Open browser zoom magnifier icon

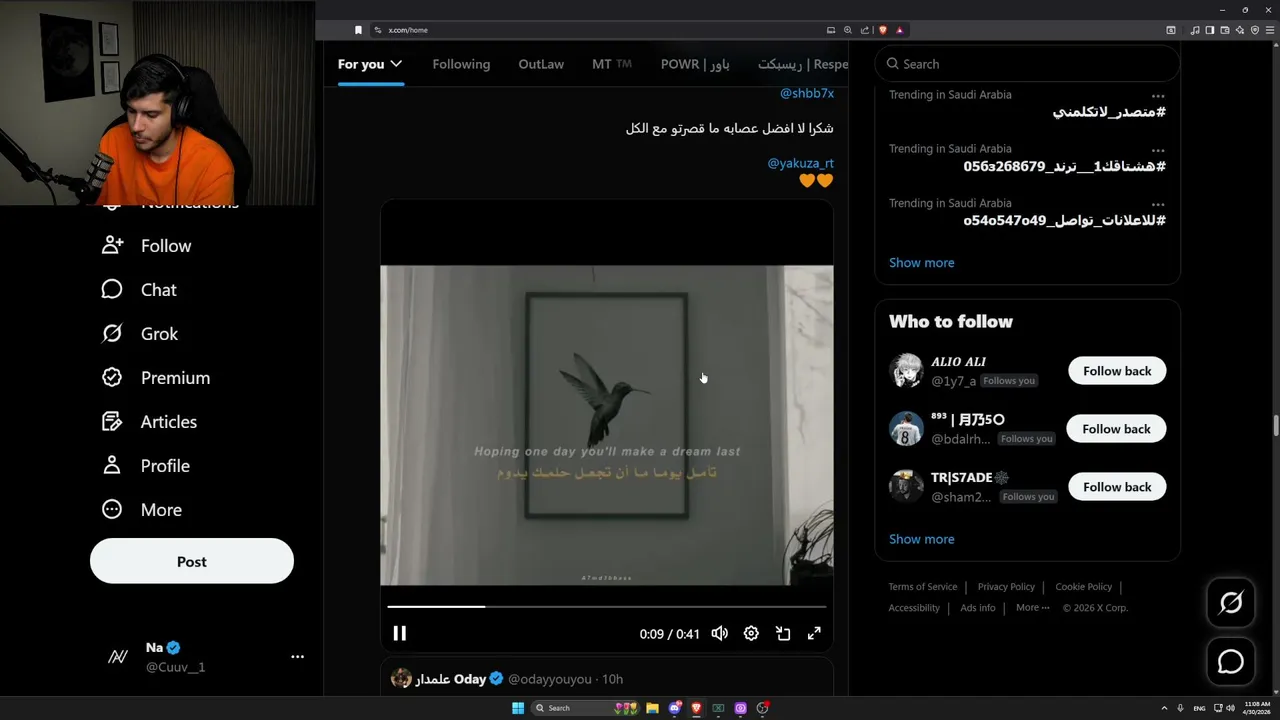coord(848,30)
